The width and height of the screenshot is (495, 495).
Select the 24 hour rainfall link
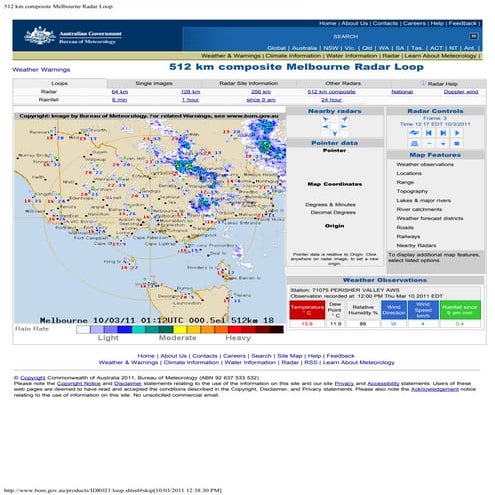coord(331,100)
